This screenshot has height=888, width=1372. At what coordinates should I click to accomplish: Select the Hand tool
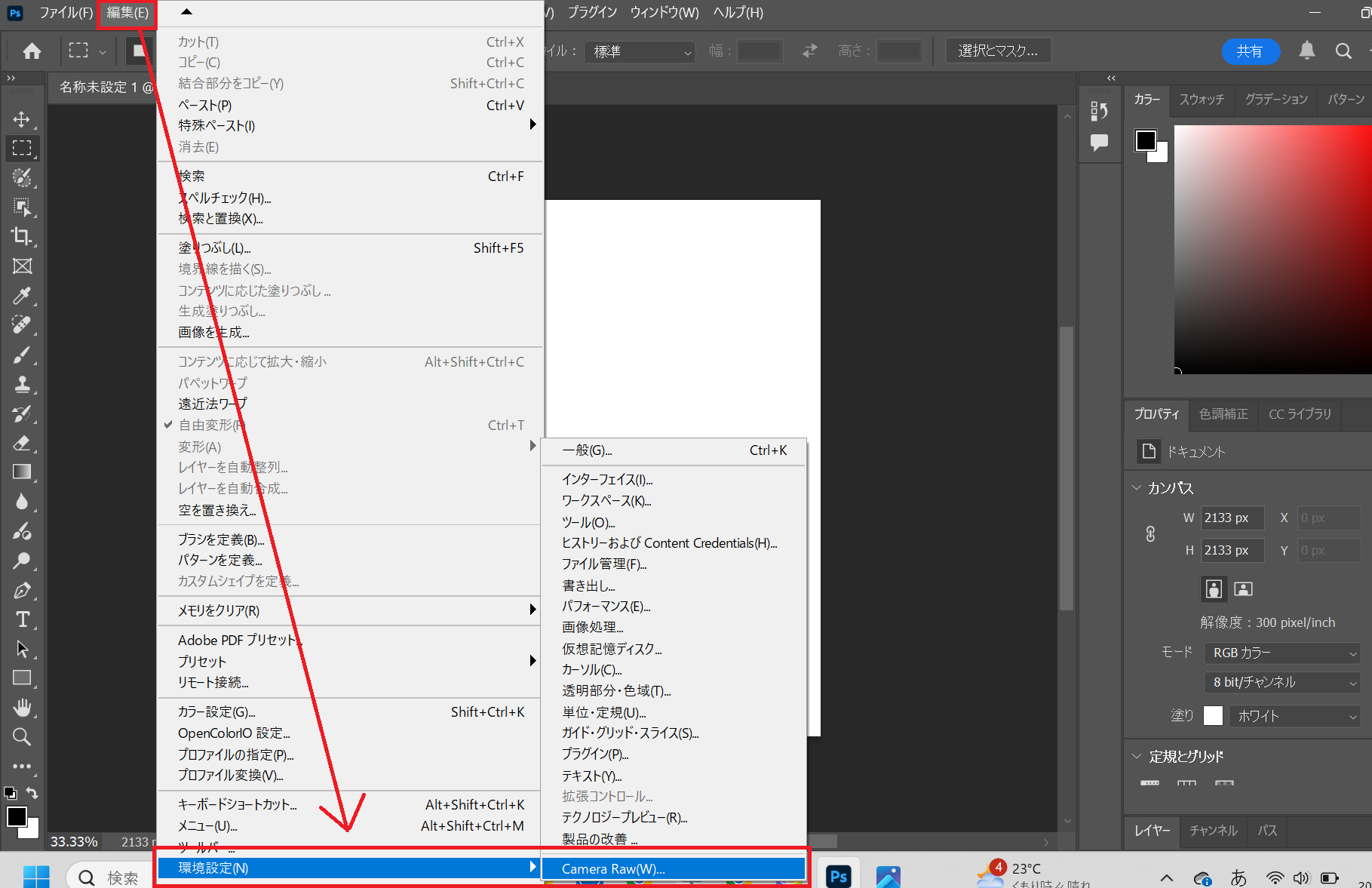click(x=22, y=707)
